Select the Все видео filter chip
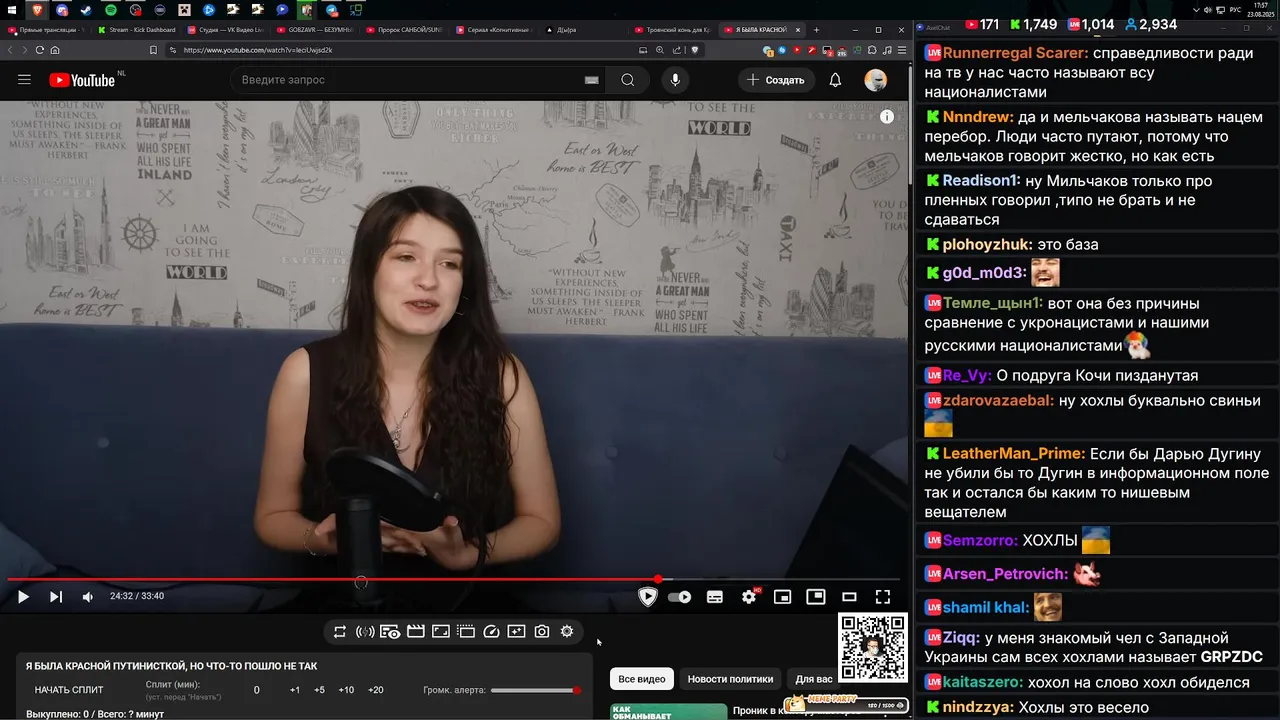 click(642, 679)
